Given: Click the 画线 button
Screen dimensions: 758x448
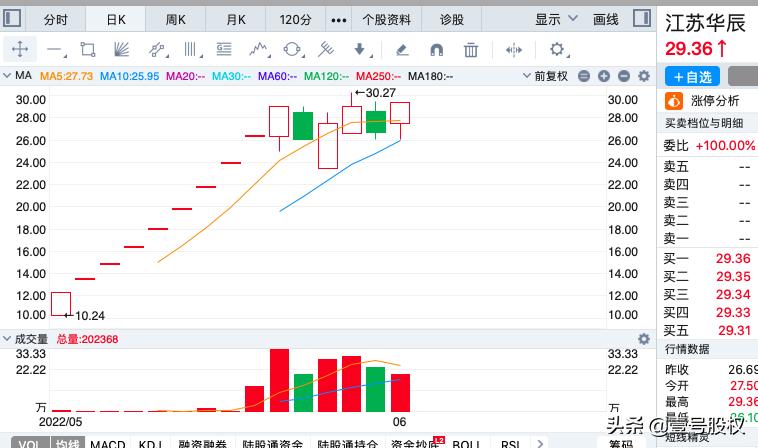Looking at the screenshot, I should (606, 20).
